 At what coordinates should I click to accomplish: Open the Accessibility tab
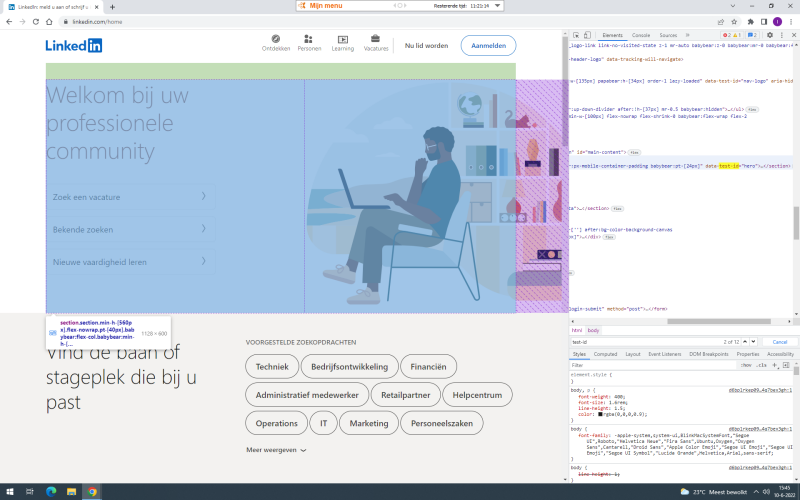[780, 354]
